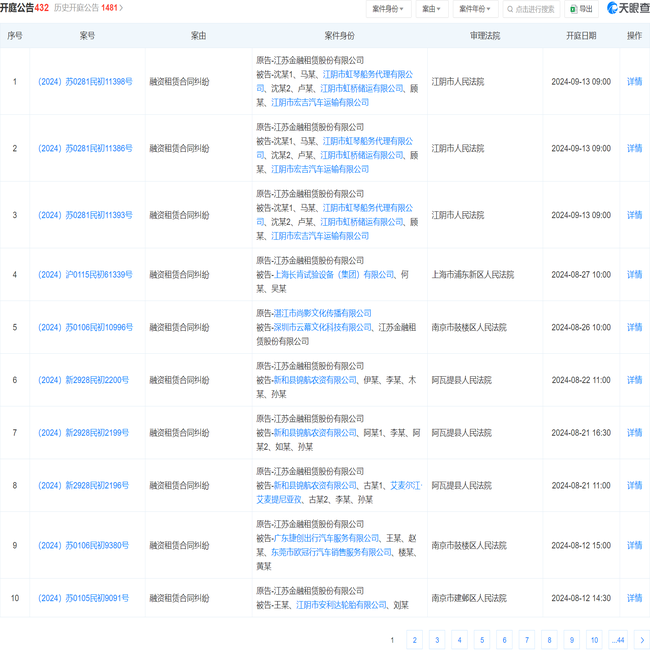Click the next page arrow
Viewport: 650px width, 650px height.
click(642, 640)
